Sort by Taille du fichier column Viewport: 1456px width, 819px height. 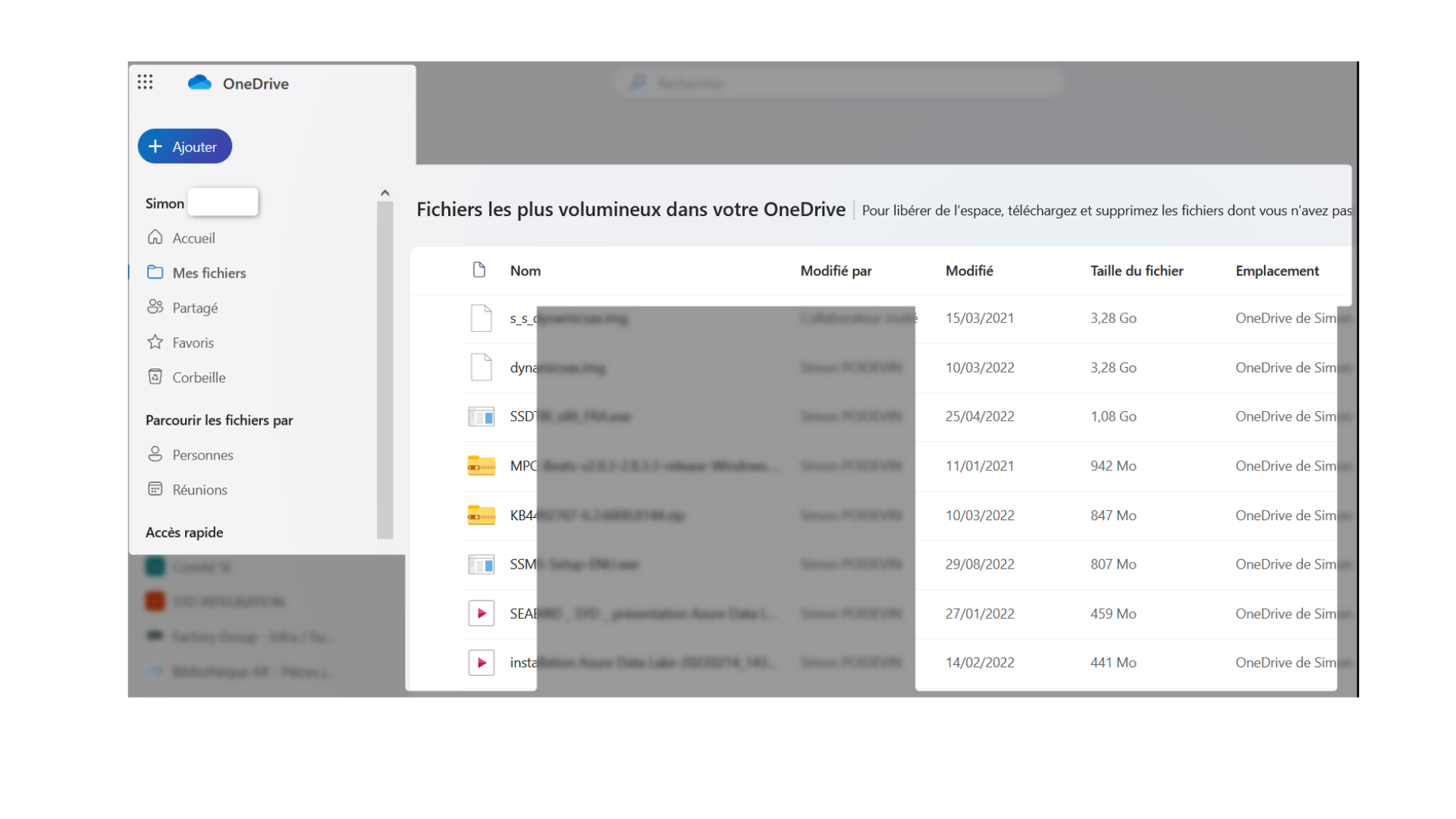[1136, 271]
